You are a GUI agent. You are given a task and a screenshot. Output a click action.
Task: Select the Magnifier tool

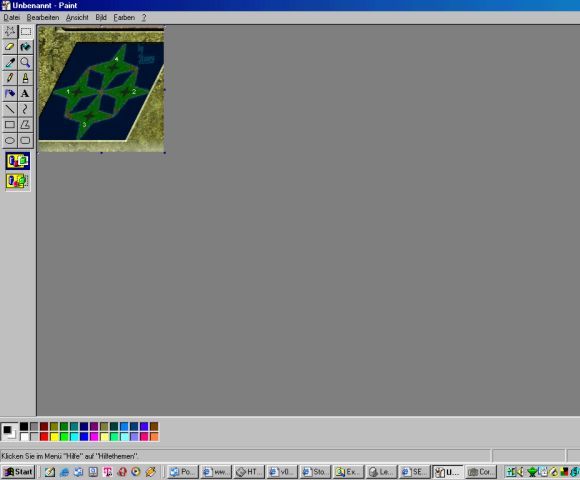point(26,62)
